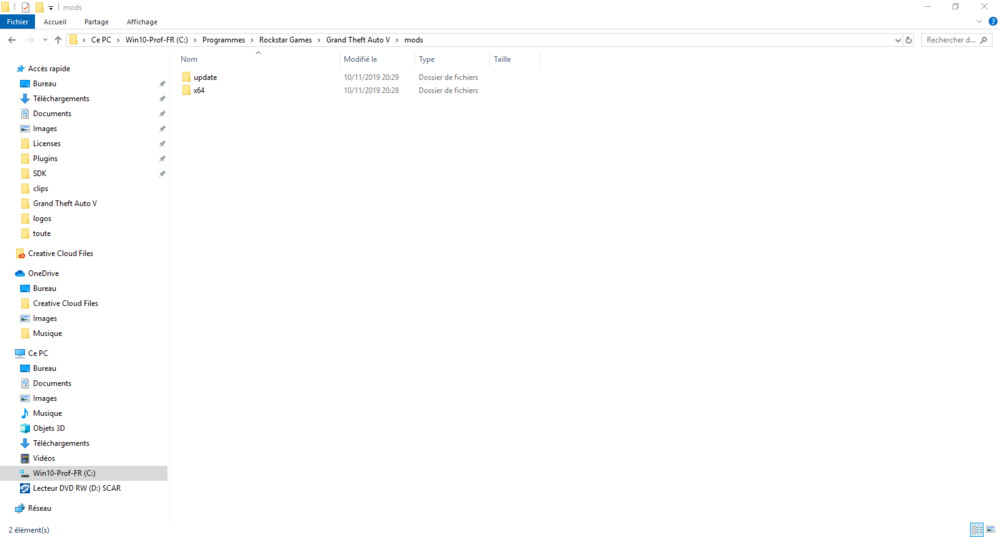Viewport: 1000px width, 537px height.
Task: Switch to details view layout icon
Action: (977, 529)
